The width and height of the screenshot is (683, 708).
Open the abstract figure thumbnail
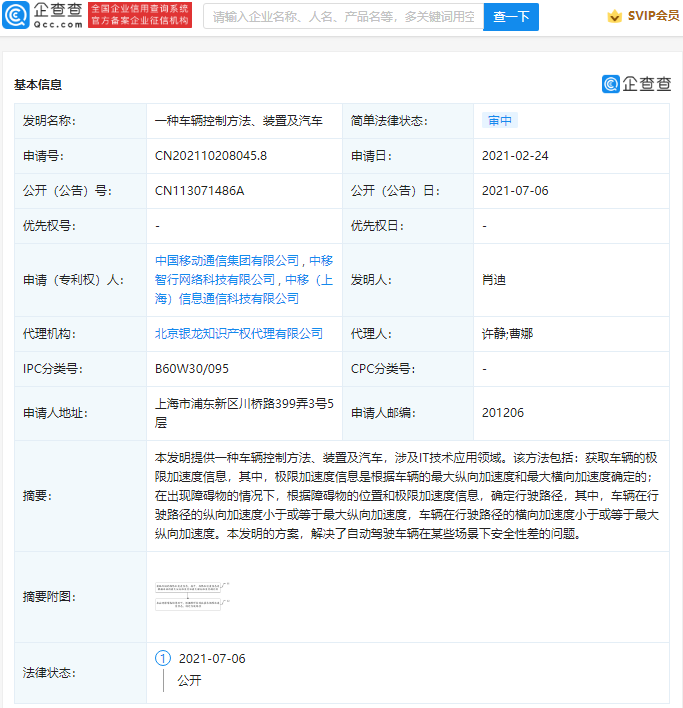click(x=193, y=596)
